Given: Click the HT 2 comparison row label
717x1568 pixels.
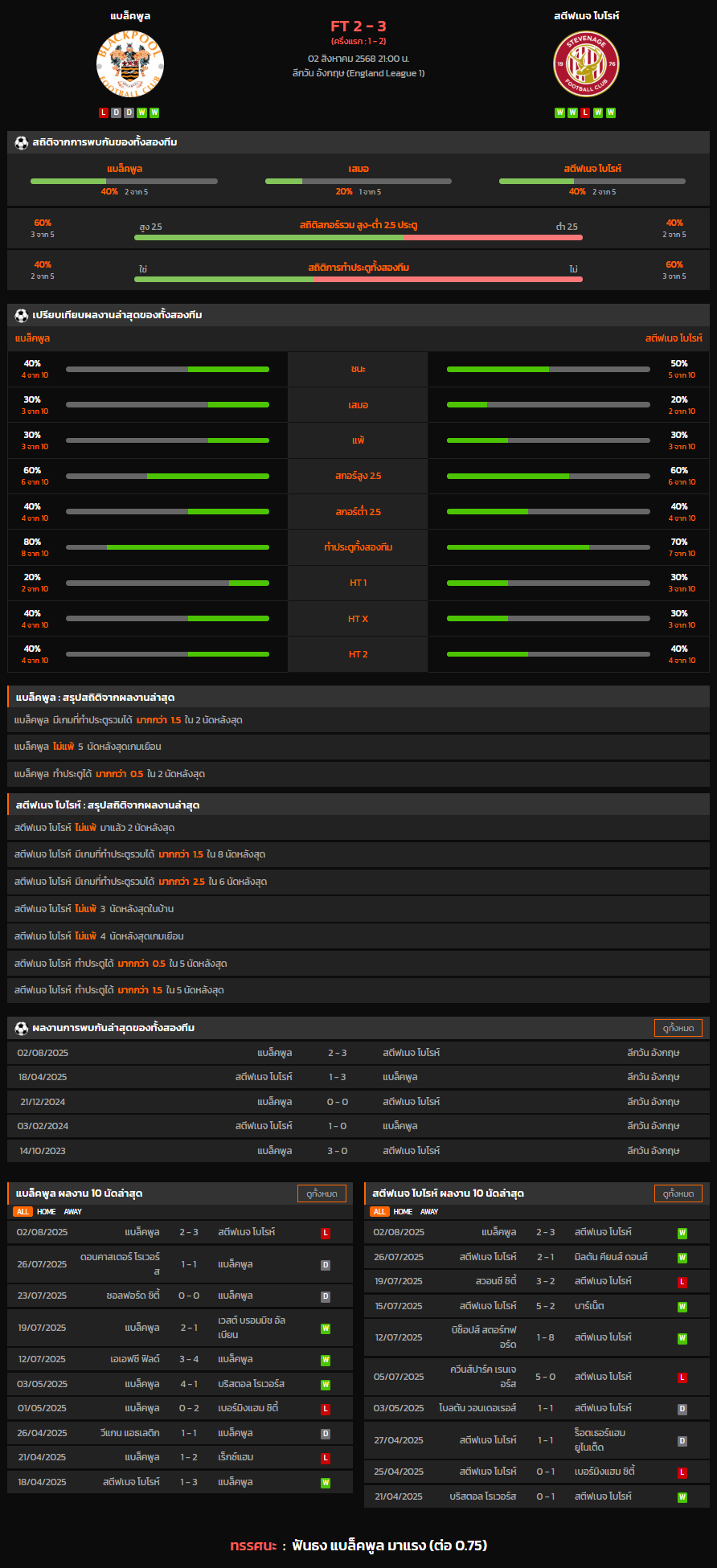Looking at the screenshot, I should 358,654.
